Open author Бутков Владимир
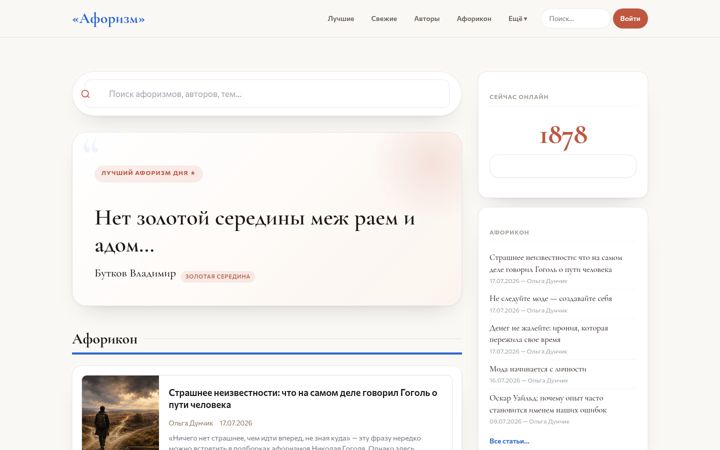 pyautogui.click(x=135, y=274)
